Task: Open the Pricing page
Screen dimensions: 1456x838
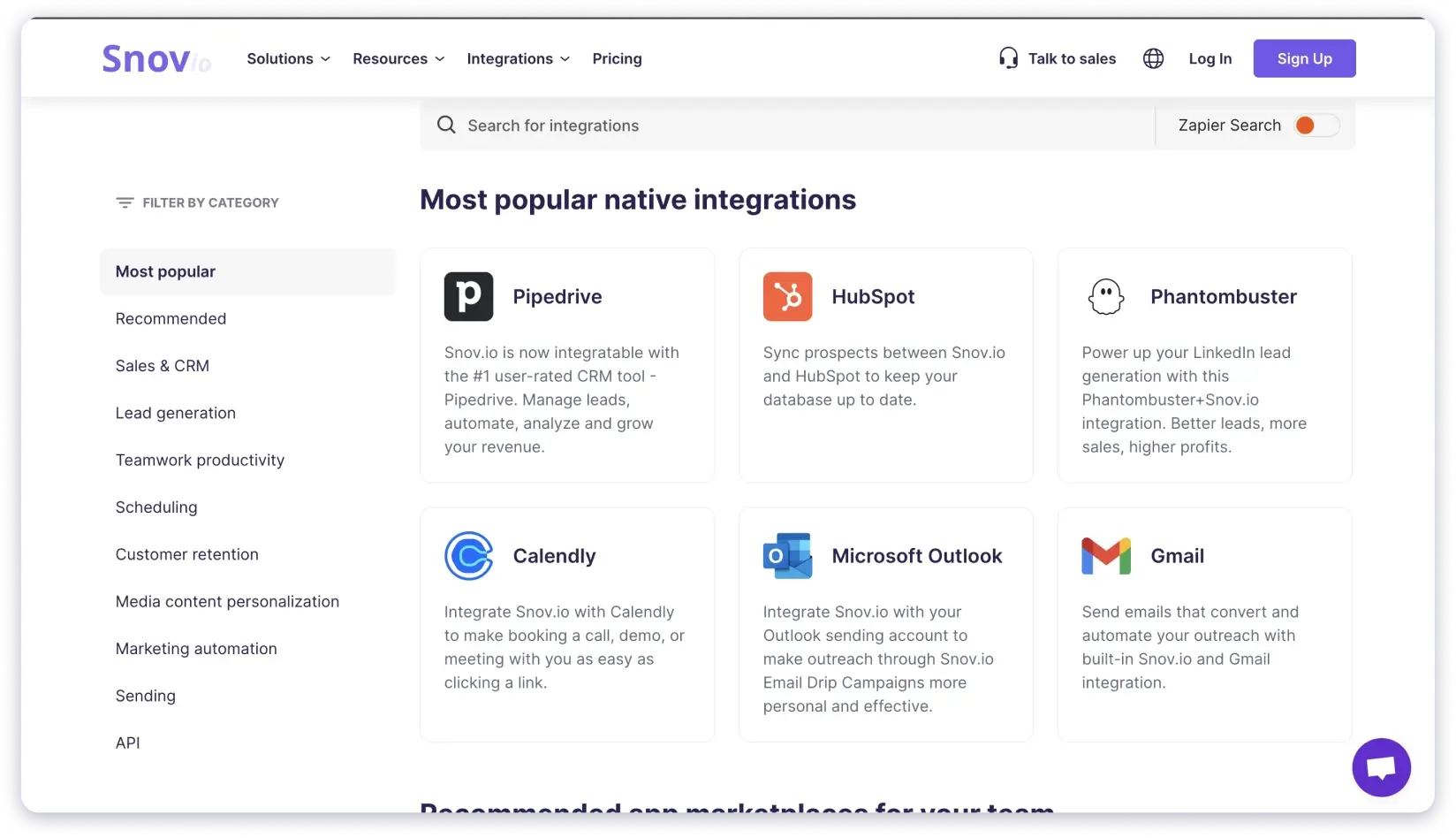Action: (x=617, y=58)
